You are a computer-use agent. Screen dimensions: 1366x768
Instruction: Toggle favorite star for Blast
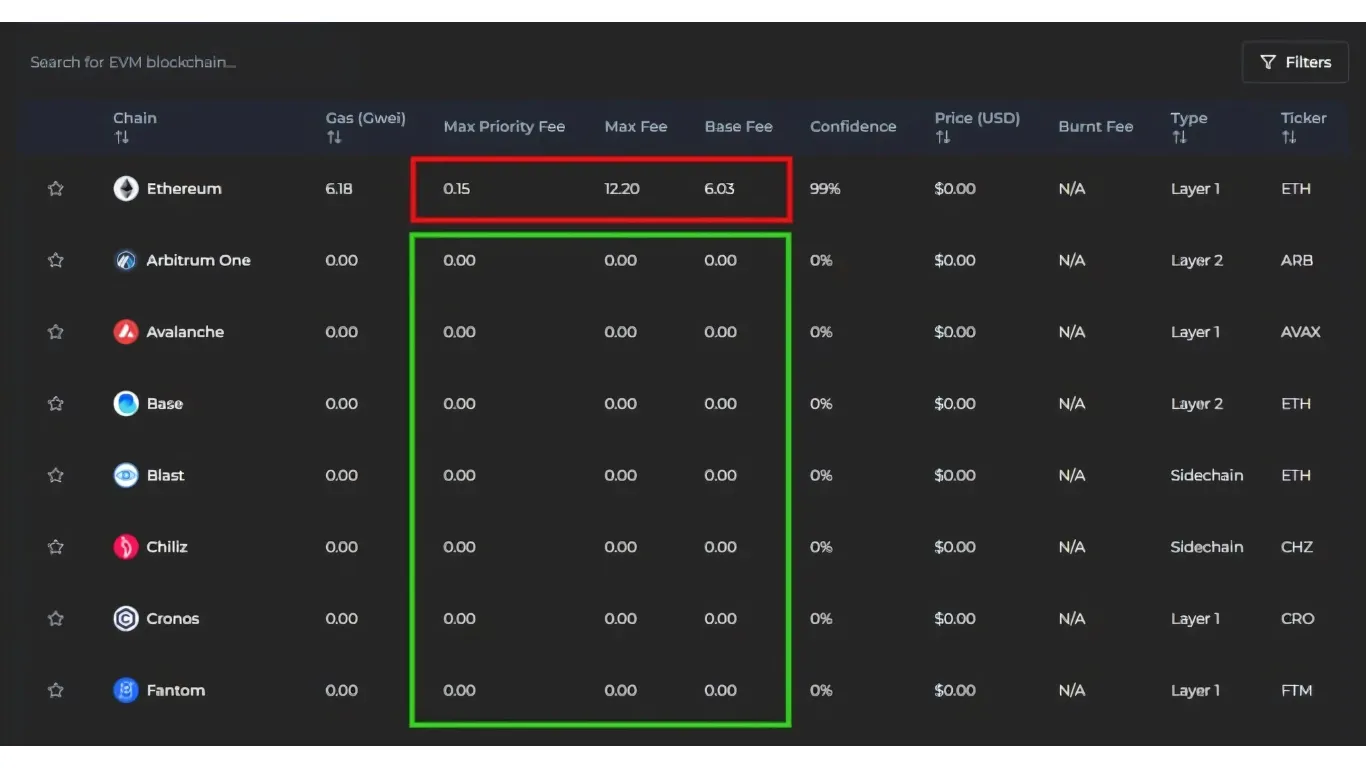click(x=56, y=475)
